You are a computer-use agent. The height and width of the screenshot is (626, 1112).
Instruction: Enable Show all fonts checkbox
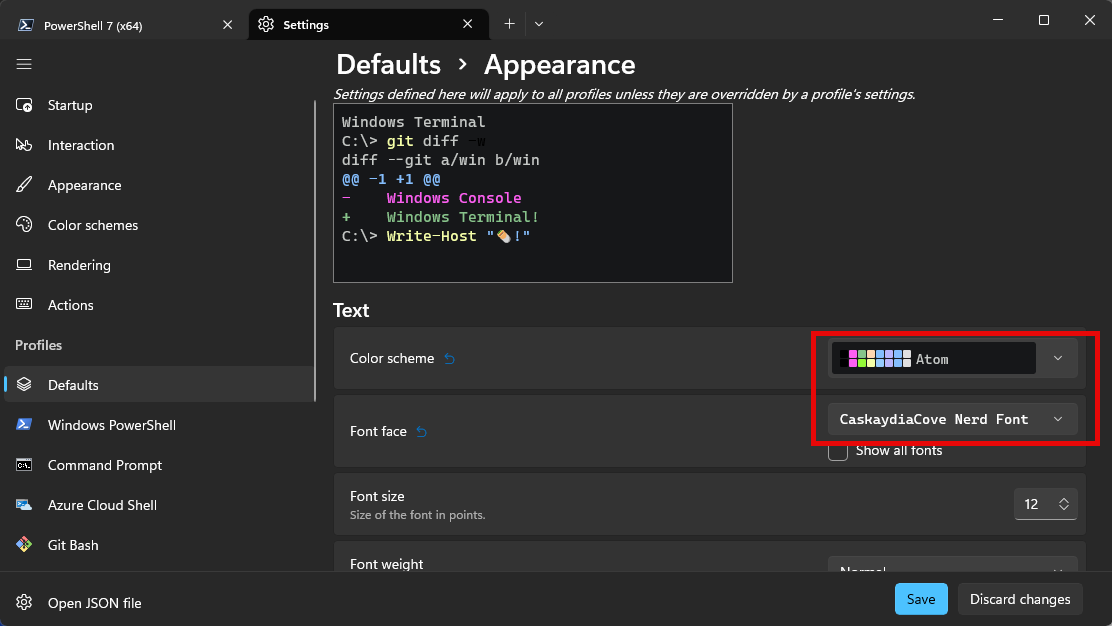[x=838, y=451]
